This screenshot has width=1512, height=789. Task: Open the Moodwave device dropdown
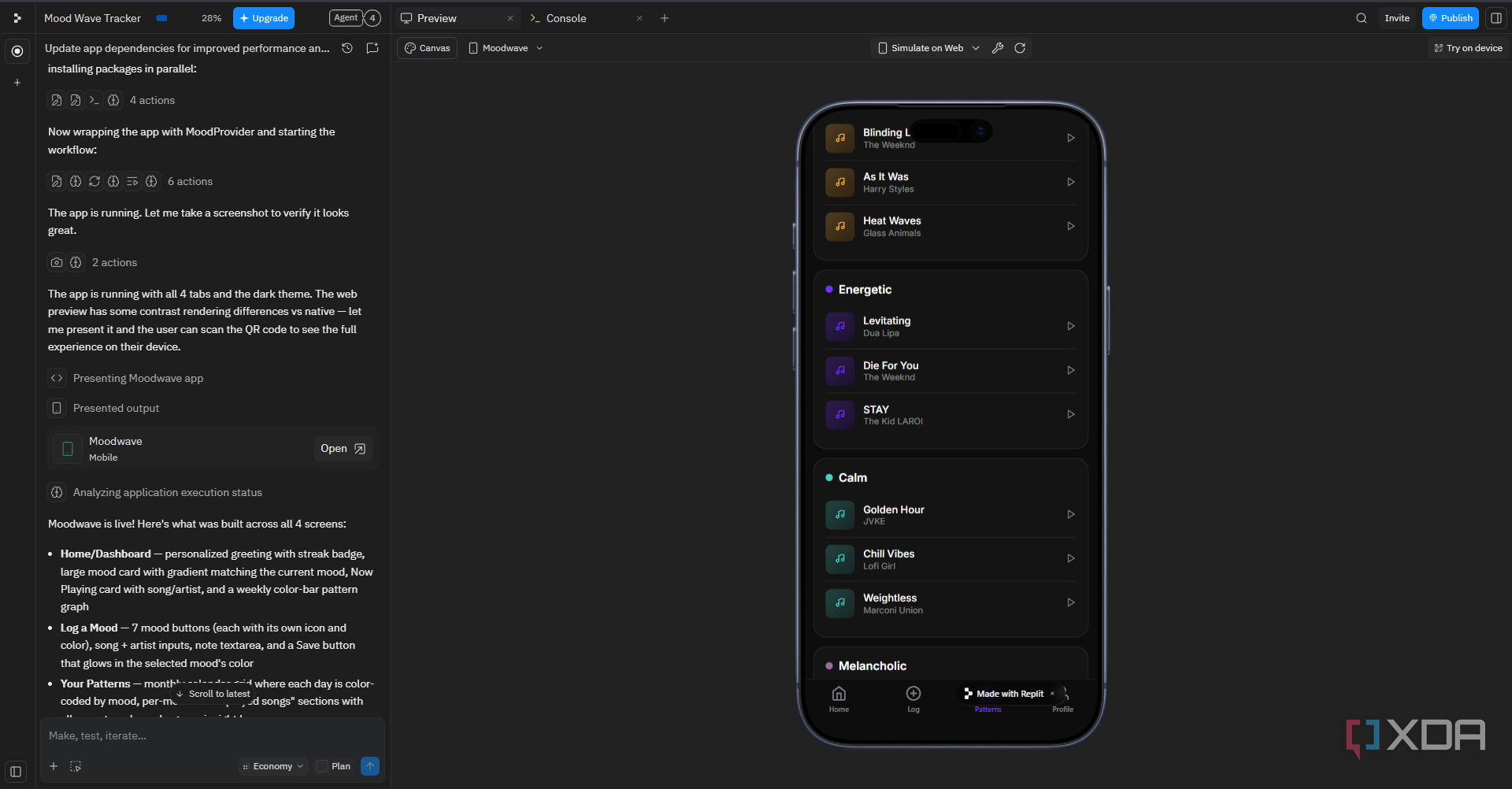506,48
